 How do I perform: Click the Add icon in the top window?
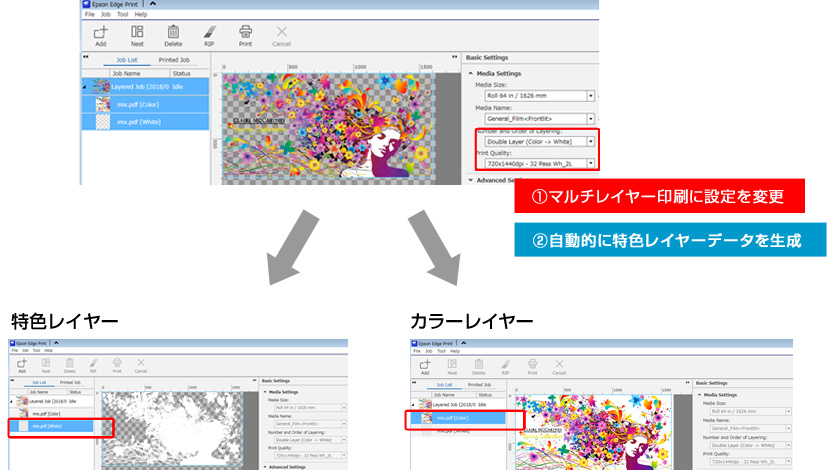101,33
